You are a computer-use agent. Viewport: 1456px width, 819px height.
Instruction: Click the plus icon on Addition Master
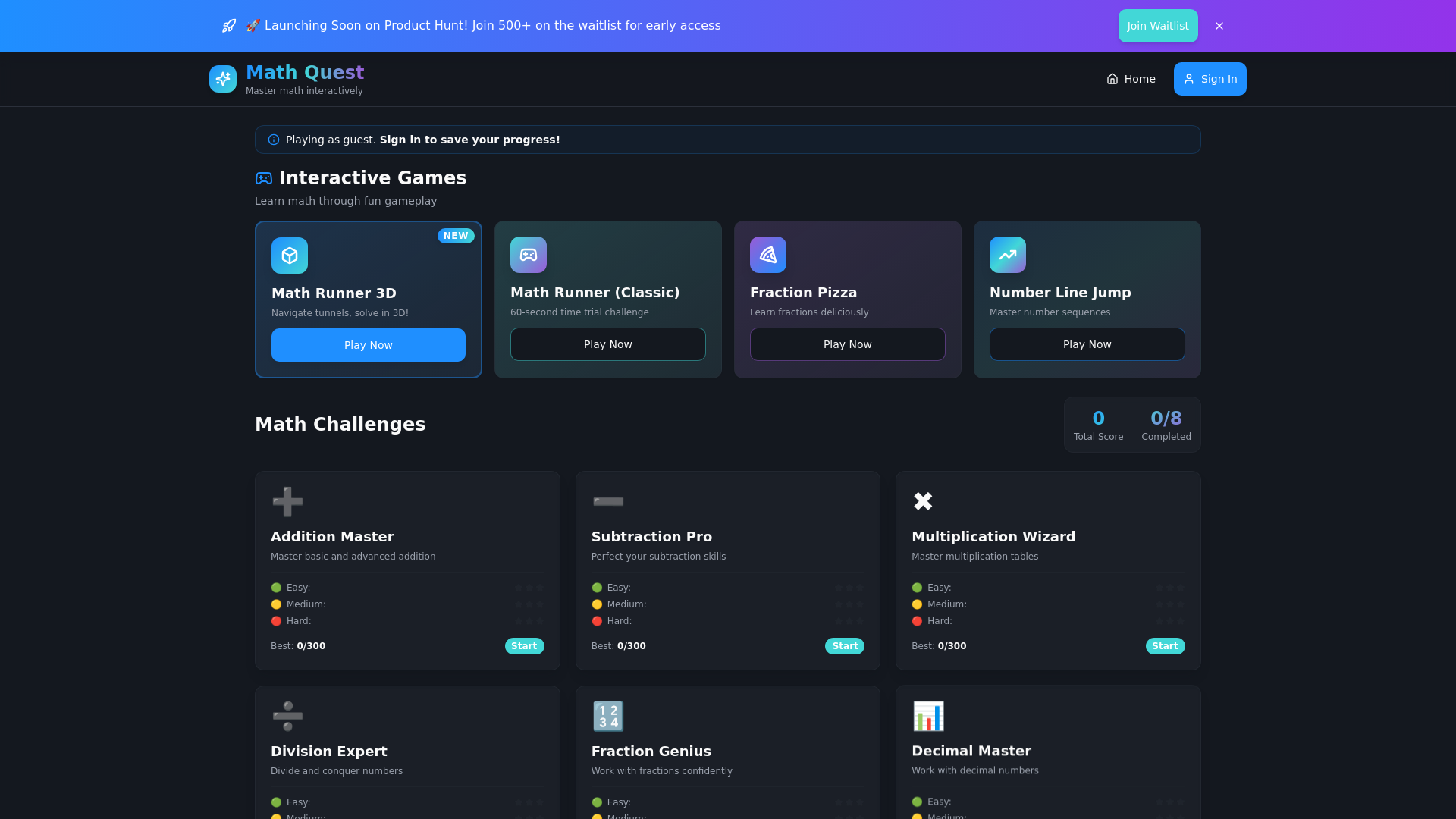point(287,501)
